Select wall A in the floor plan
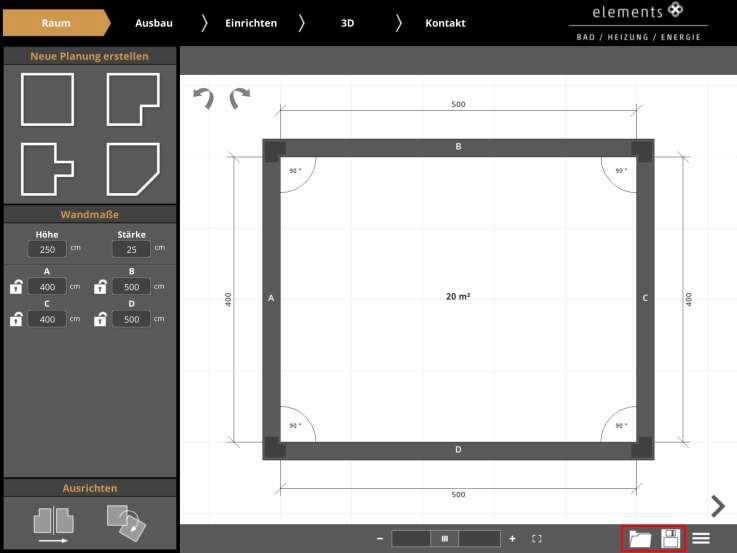 [271, 298]
